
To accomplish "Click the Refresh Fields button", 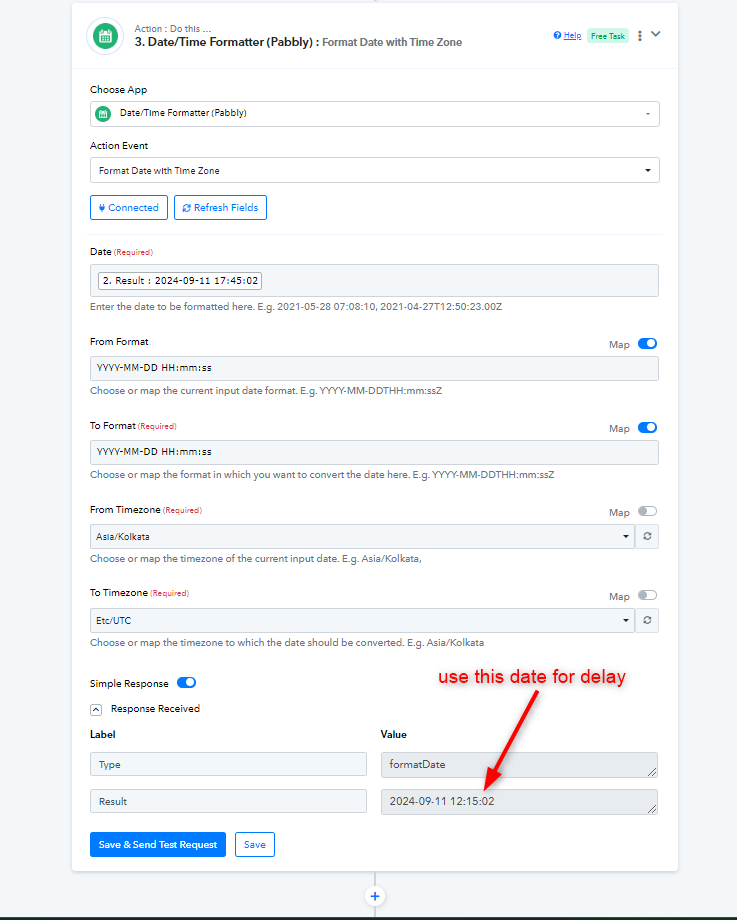I will point(220,208).
